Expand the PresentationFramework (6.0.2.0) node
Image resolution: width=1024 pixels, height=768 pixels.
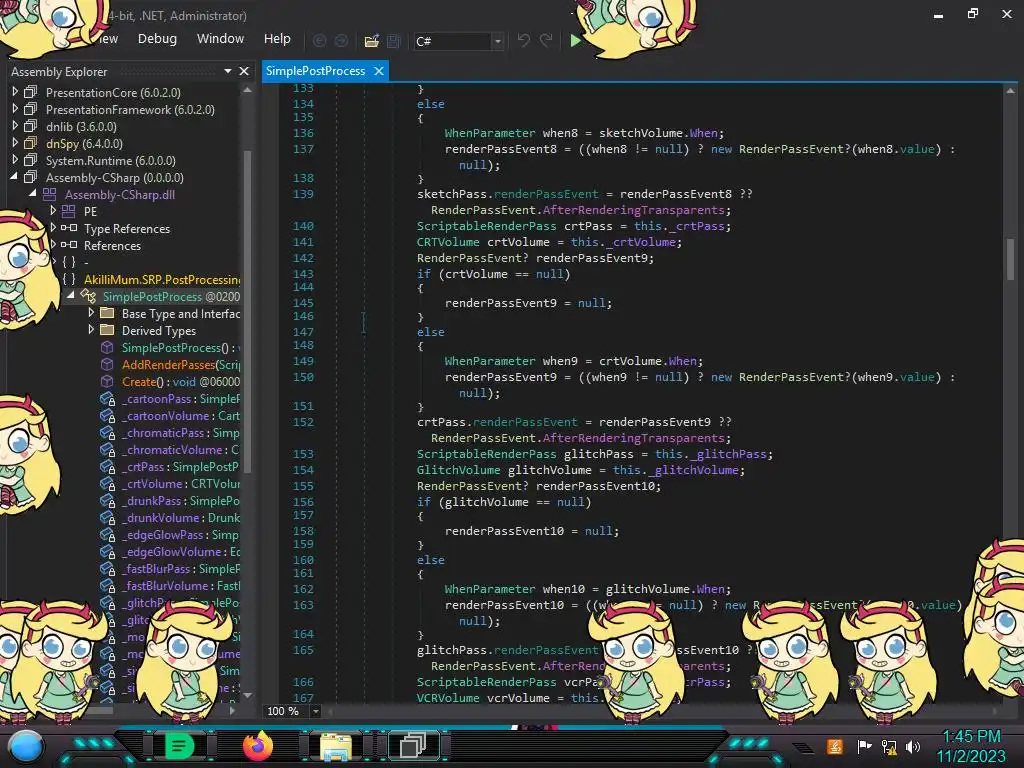point(15,108)
